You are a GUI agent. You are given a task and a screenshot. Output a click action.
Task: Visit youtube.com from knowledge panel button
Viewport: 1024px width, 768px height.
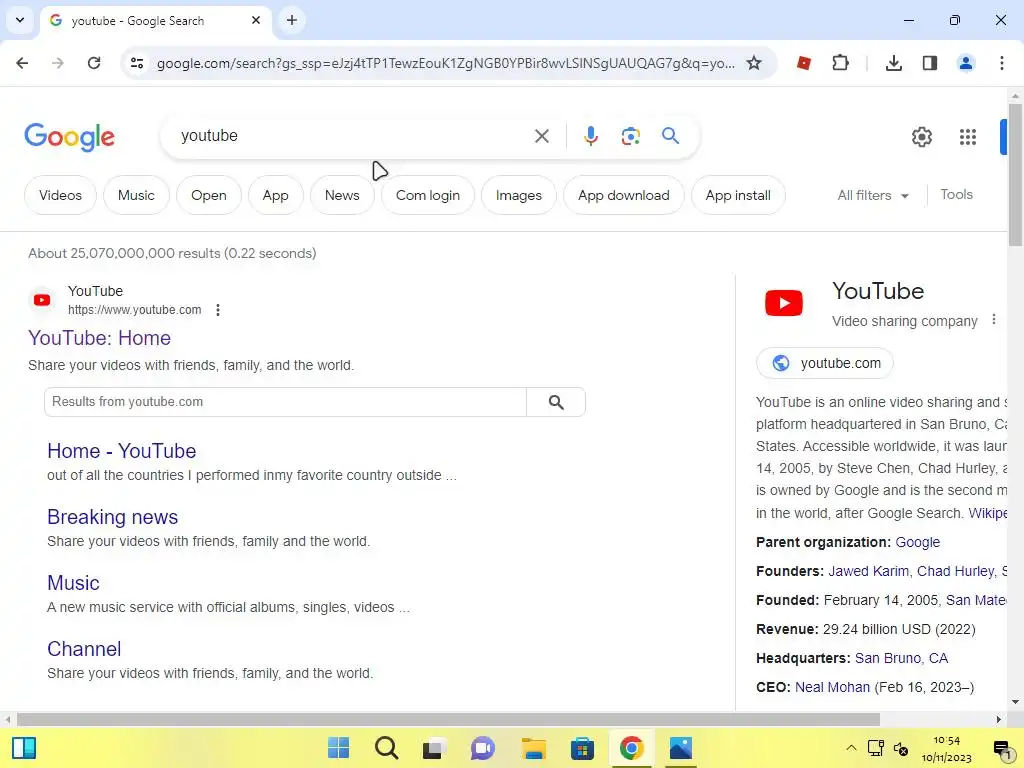click(825, 363)
